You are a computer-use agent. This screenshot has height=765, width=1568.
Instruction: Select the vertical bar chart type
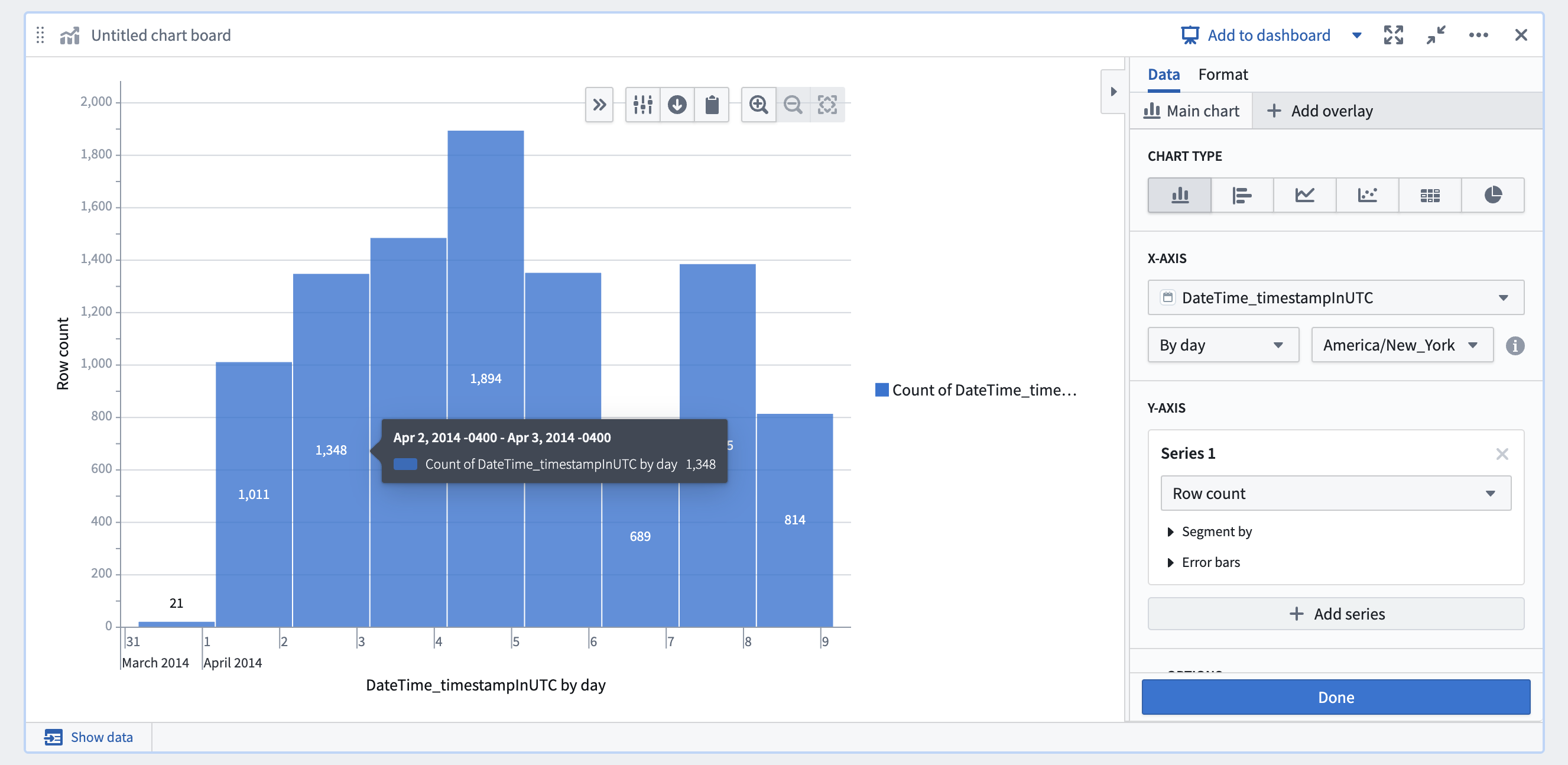coord(1179,195)
